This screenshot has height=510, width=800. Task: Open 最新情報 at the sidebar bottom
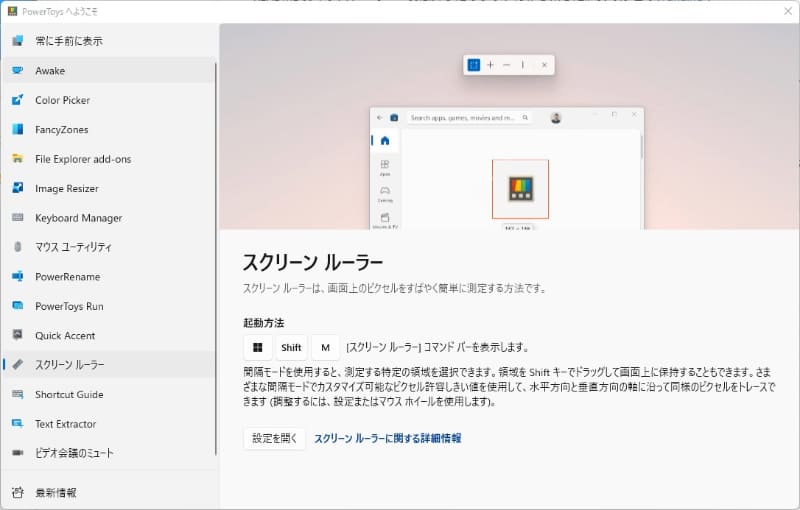click(x=109, y=493)
